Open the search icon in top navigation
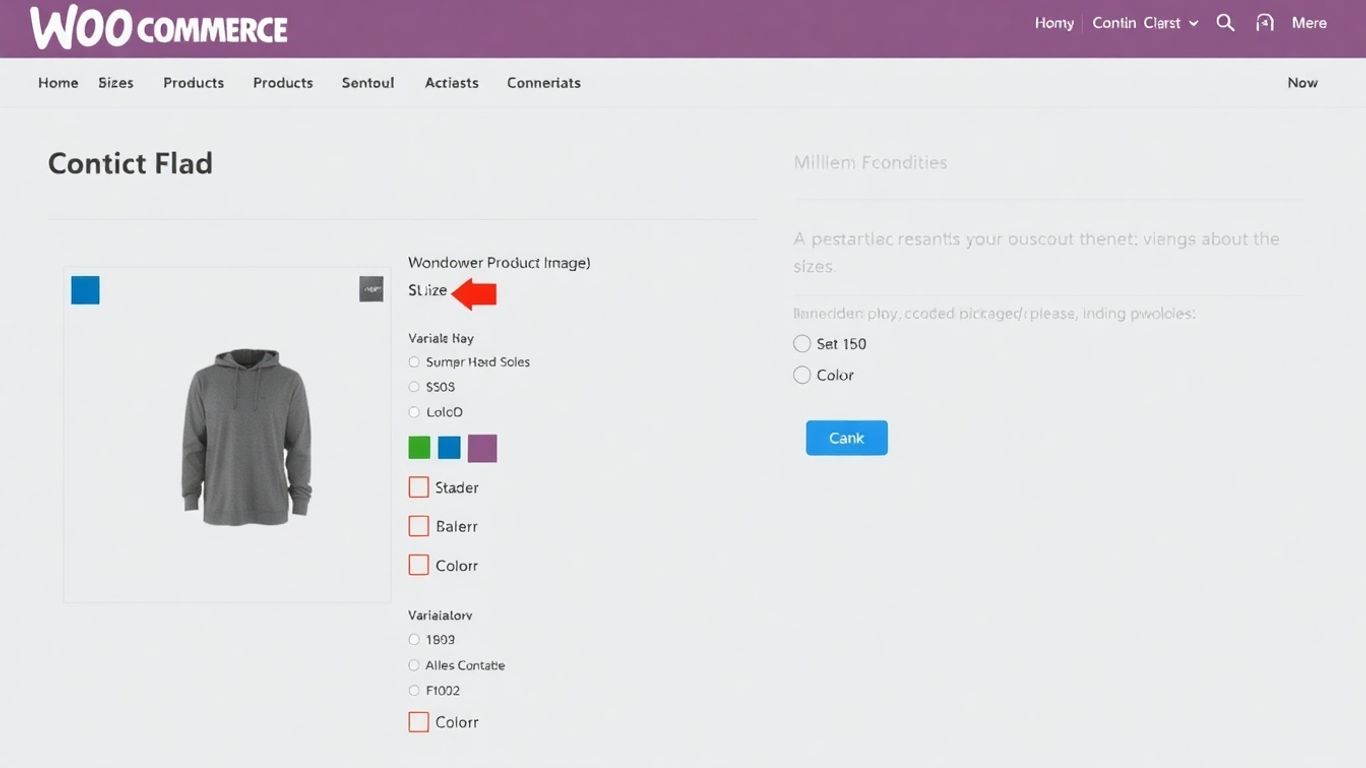The width and height of the screenshot is (1366, 768). point(1225,22)
